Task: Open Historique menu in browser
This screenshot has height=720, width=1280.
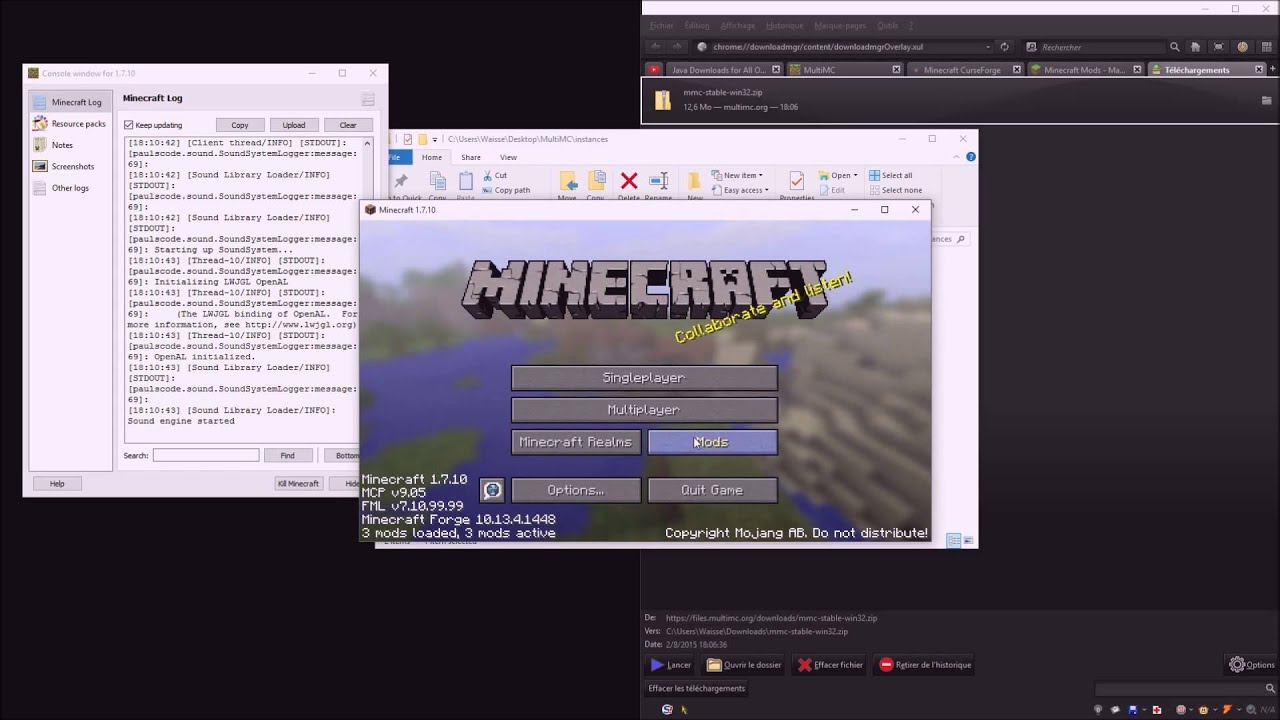Action: pos(784,26)
